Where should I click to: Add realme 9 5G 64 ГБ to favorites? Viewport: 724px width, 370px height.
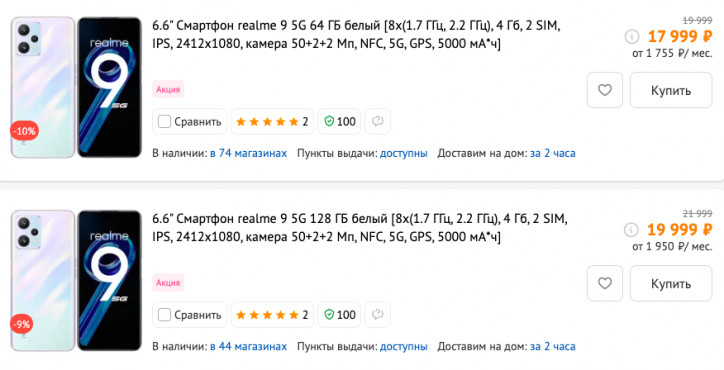point(604,90)
